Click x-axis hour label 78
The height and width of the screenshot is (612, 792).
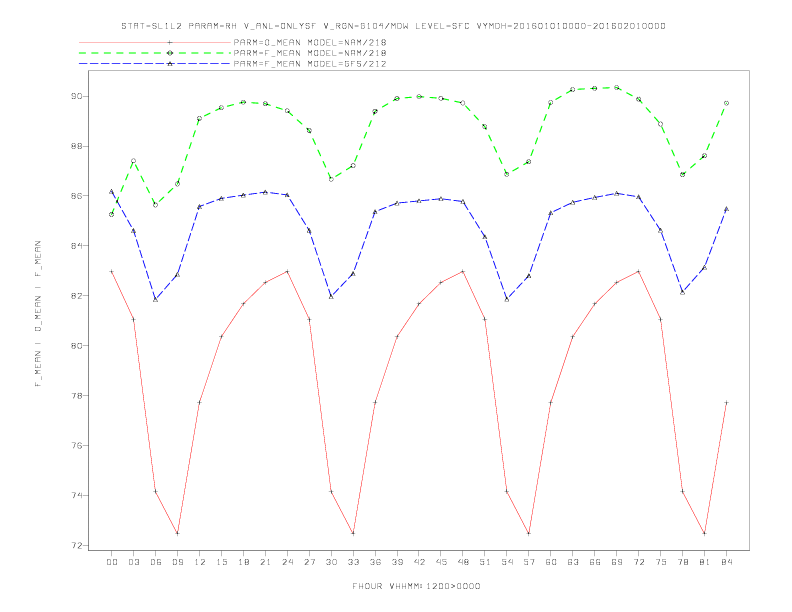(682, 562)
